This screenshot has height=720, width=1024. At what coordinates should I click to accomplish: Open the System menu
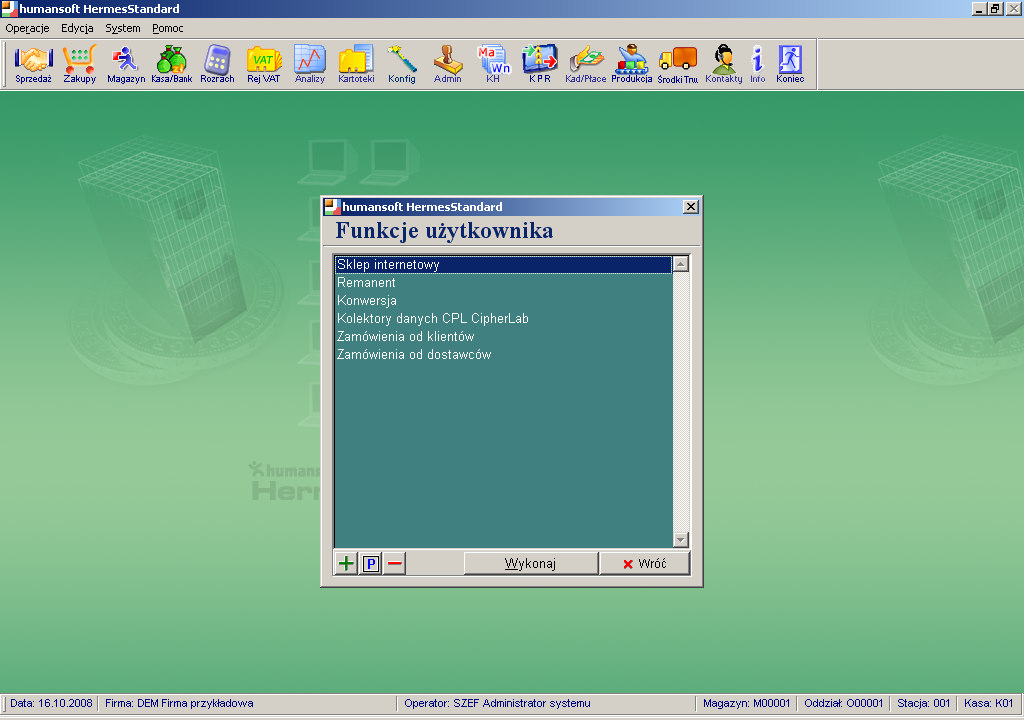click(x=123, y=28)
